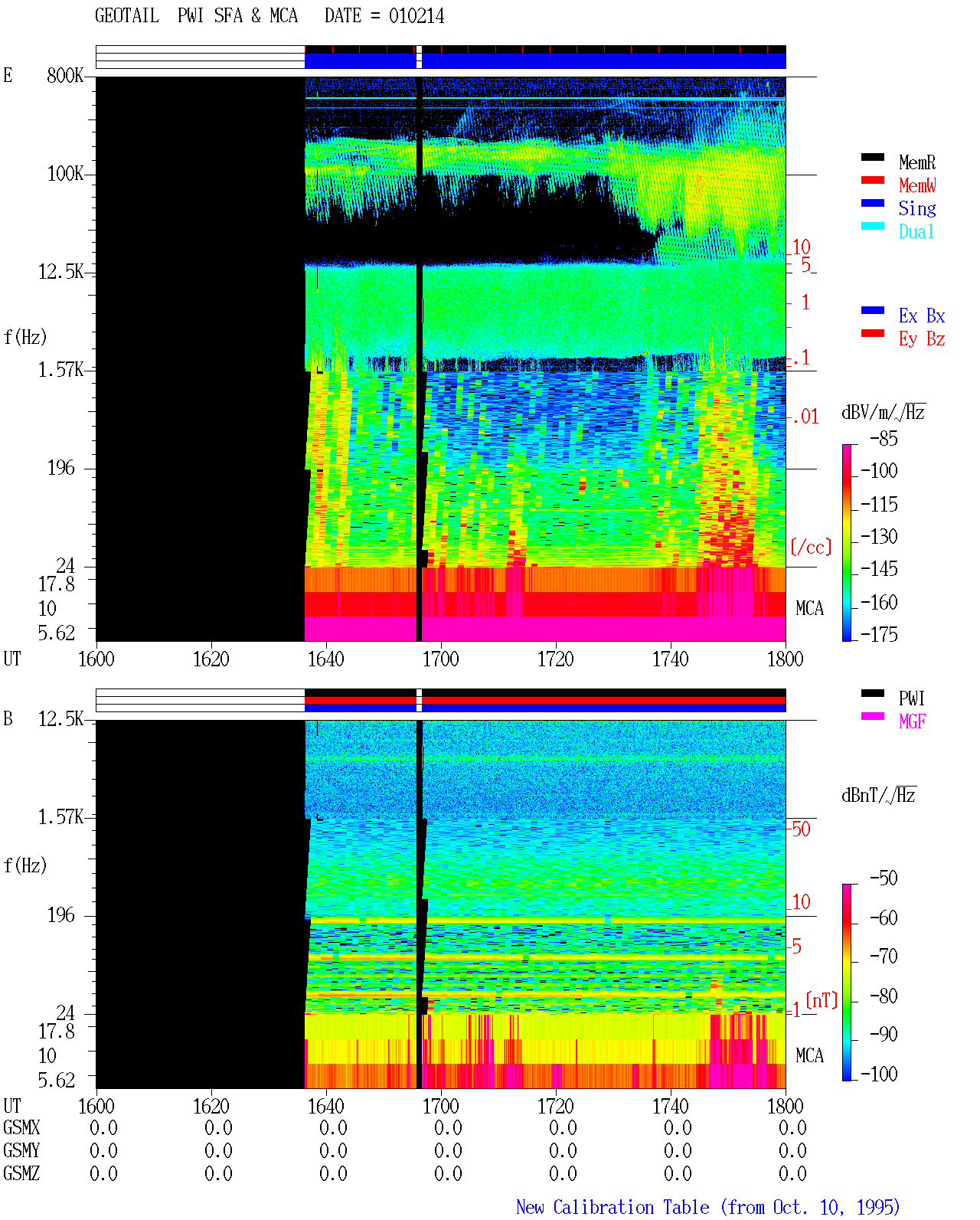Click the 'GSMX' row label
Screen dimensions: 980x1220
tap(21, 1128)
